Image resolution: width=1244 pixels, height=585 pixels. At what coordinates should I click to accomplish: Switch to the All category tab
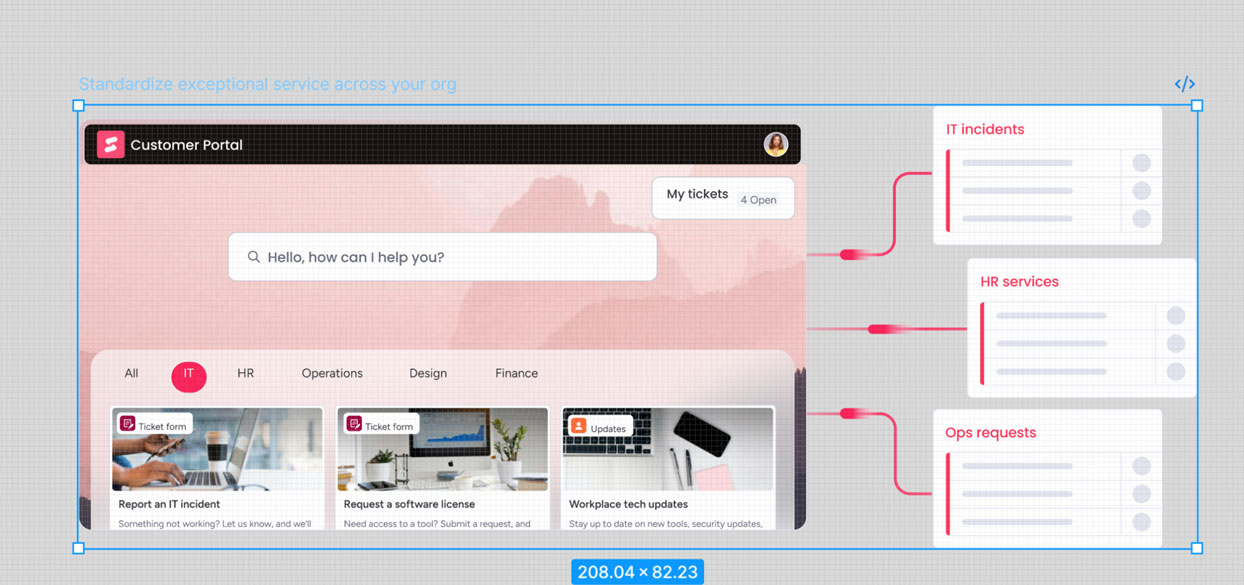tap(131, 373)
